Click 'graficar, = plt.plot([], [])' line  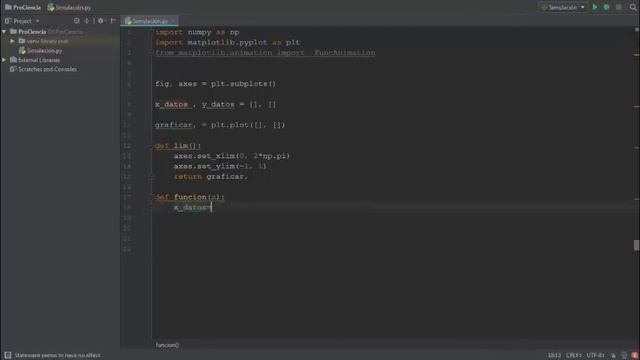tap(220, 125)
